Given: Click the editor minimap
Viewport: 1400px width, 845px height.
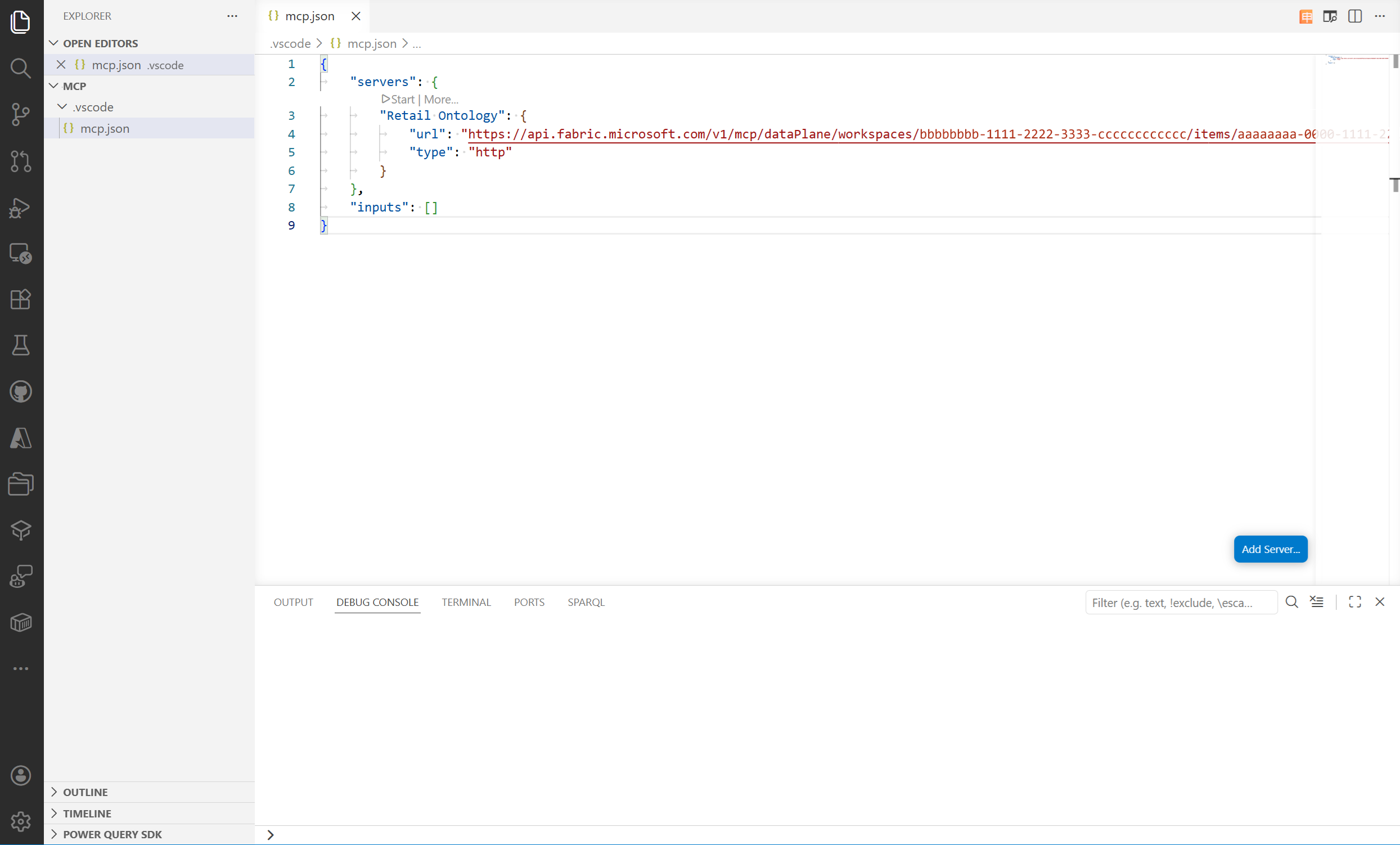Looking at the screenshot, I should [x=1356, y=60].
